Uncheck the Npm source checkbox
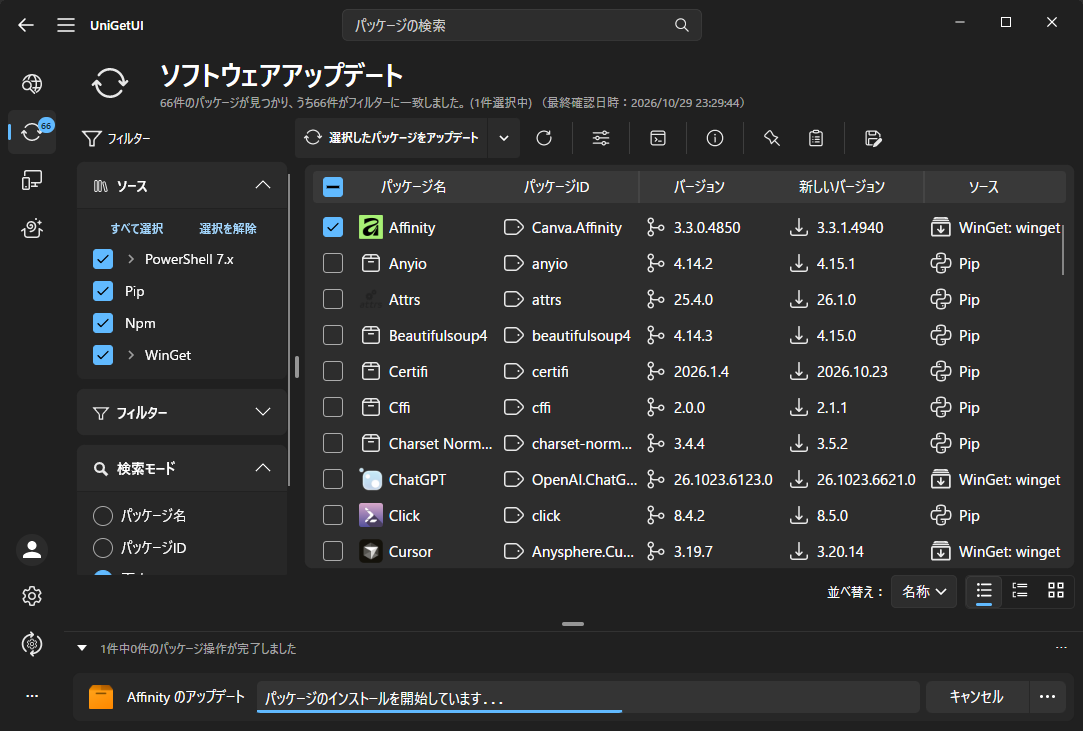Screen dimensions: 1083x731 (x=103, y=323)
